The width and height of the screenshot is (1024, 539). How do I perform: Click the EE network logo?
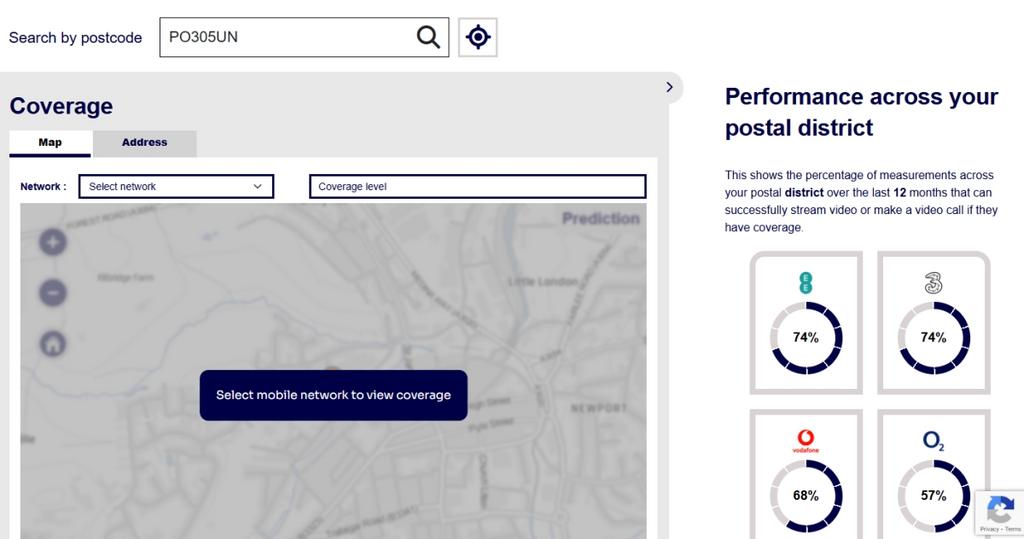point(806,283)
